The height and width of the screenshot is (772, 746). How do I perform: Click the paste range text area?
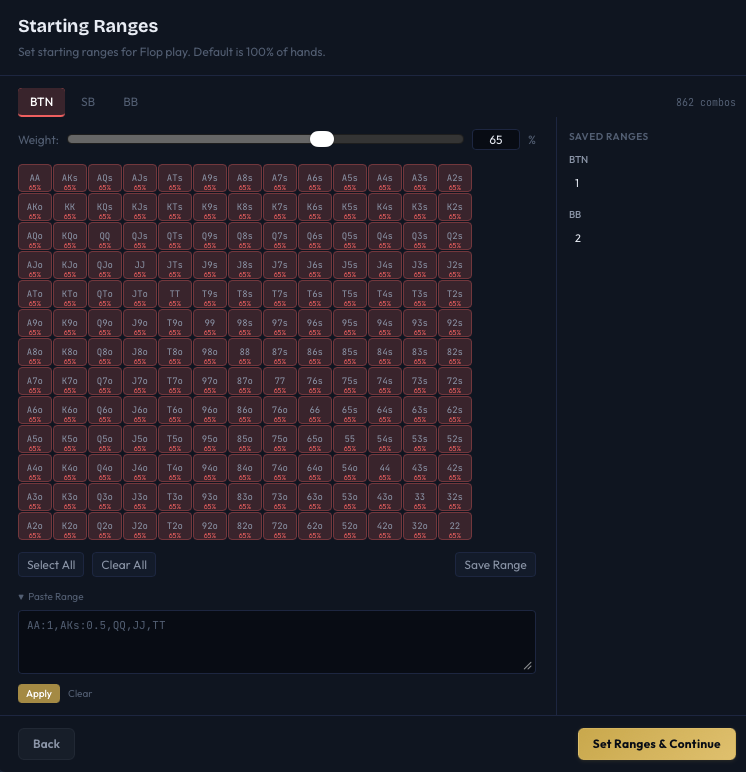coord(276,641)
